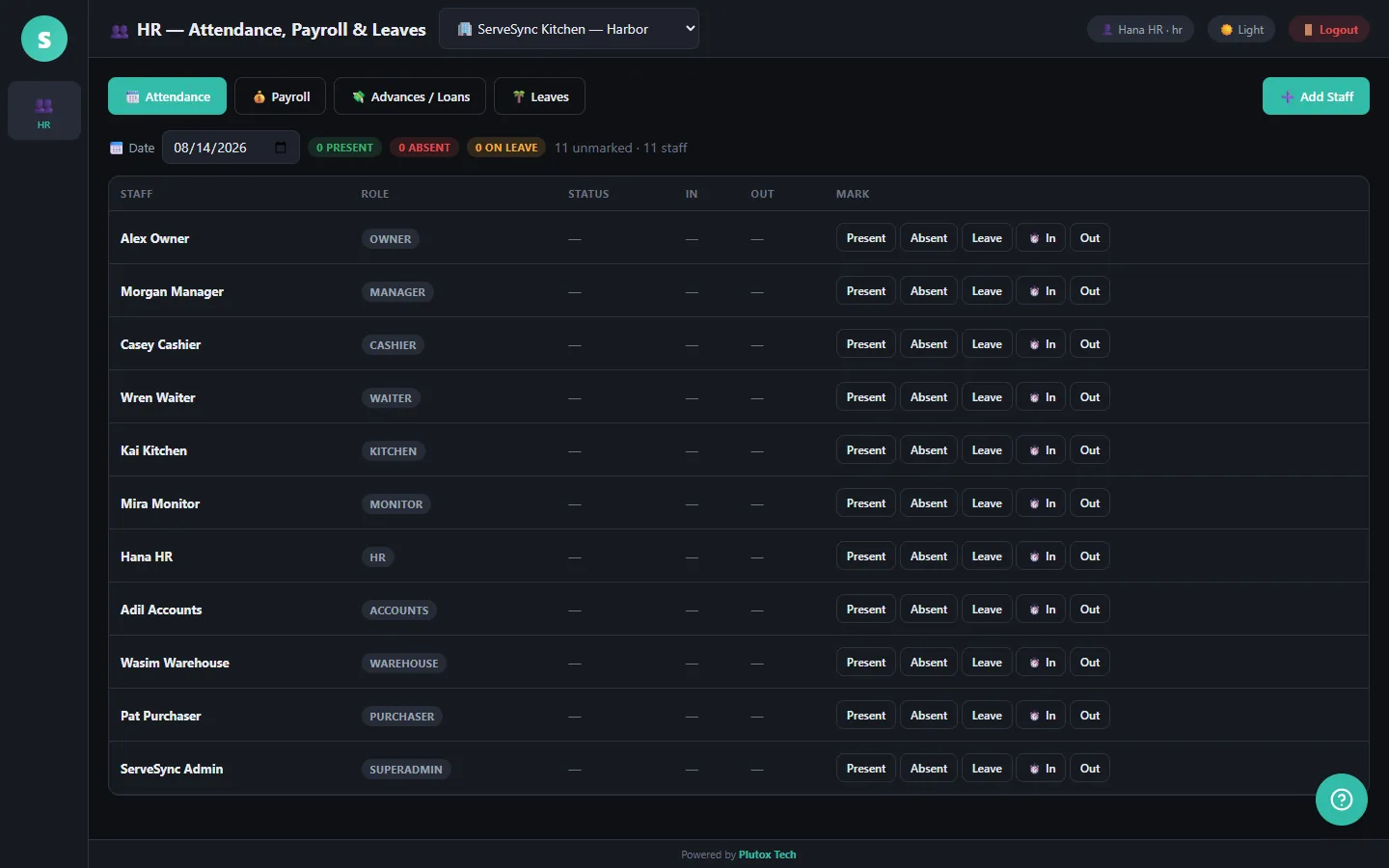Click the Alex Owner staff name
This screenshot has width=1389, height=868.
[x=154, y=238]
